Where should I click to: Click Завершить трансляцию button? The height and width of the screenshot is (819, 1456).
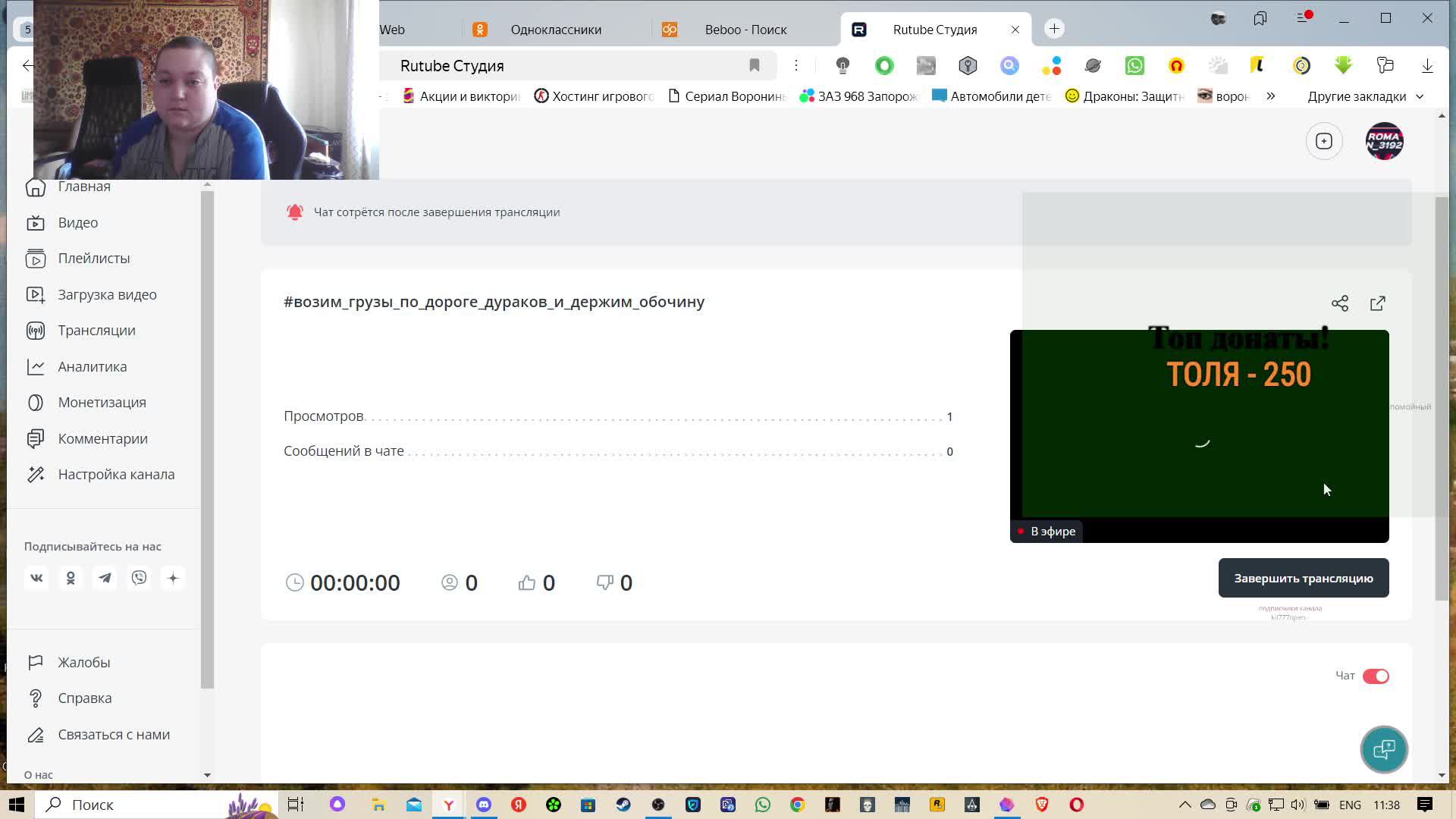1303,578
